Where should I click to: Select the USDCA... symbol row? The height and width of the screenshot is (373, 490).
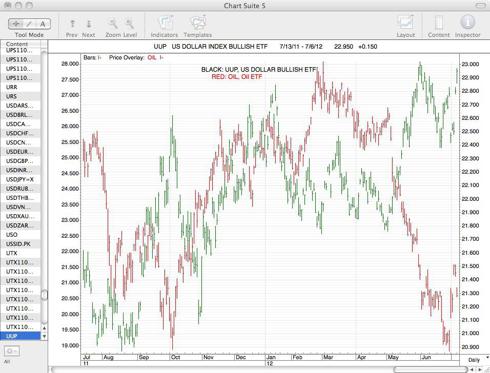pos(20,124)
